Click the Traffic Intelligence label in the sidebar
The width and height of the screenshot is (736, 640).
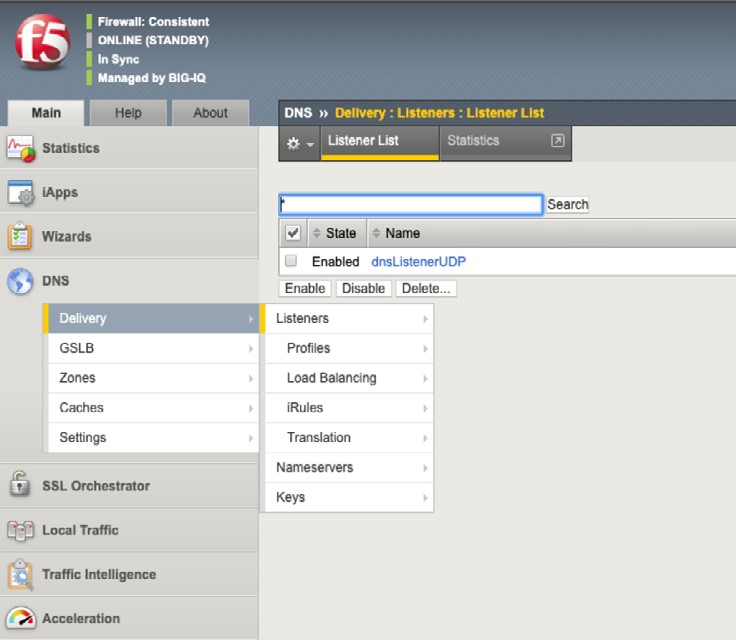(x=99, y=574)
